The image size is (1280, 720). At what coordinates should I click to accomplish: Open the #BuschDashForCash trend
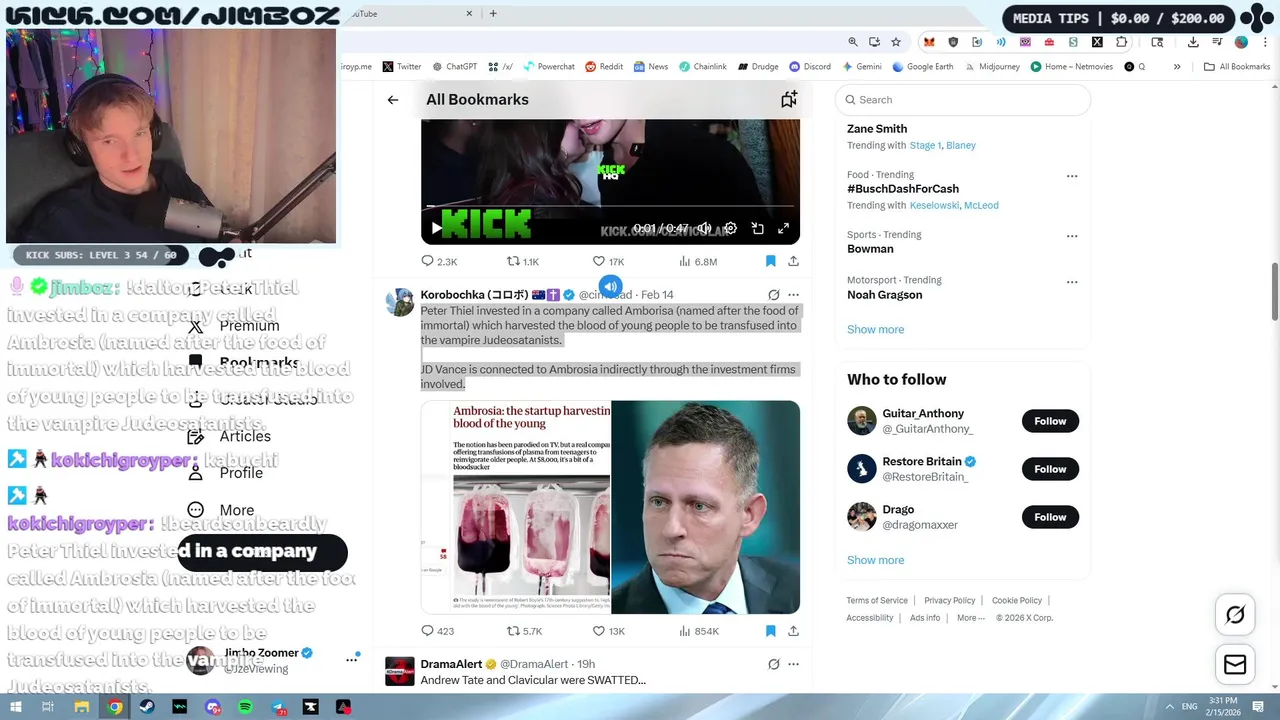click(903, 189)
